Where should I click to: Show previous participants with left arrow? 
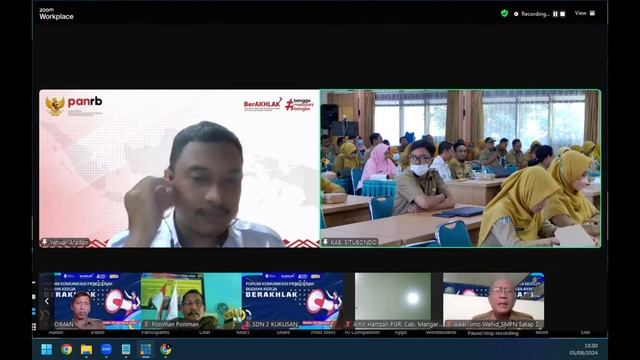pyautogui.click(x=47, y=301)
